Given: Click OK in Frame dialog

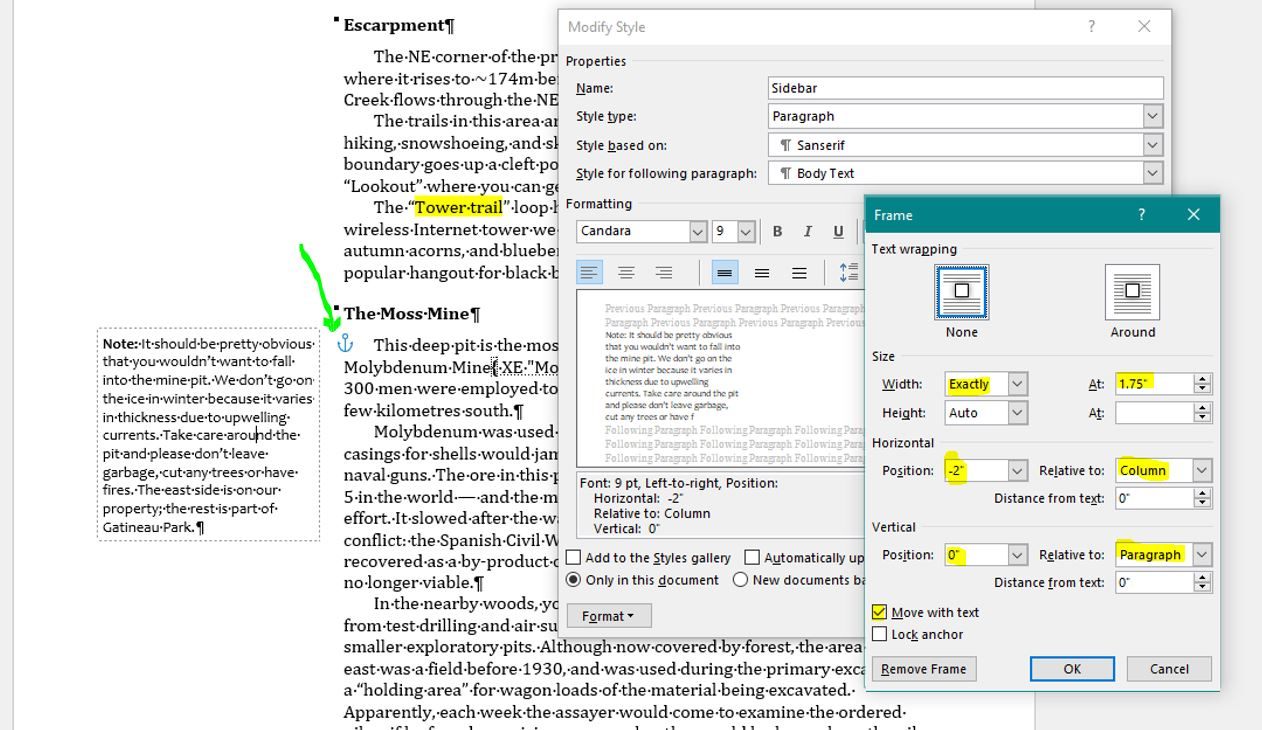Looking at the screenshot, I should [1072, 669].
